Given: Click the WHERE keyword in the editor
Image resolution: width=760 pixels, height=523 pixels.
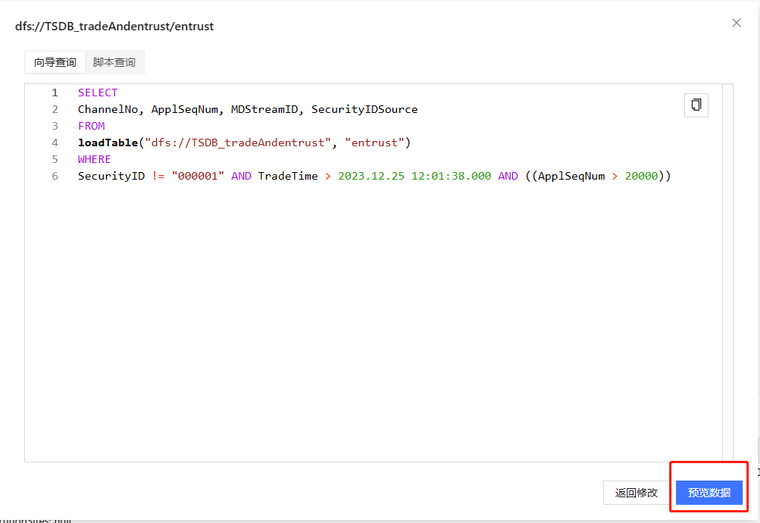Looking at the screenshot, I should click(x=94, y=159).
